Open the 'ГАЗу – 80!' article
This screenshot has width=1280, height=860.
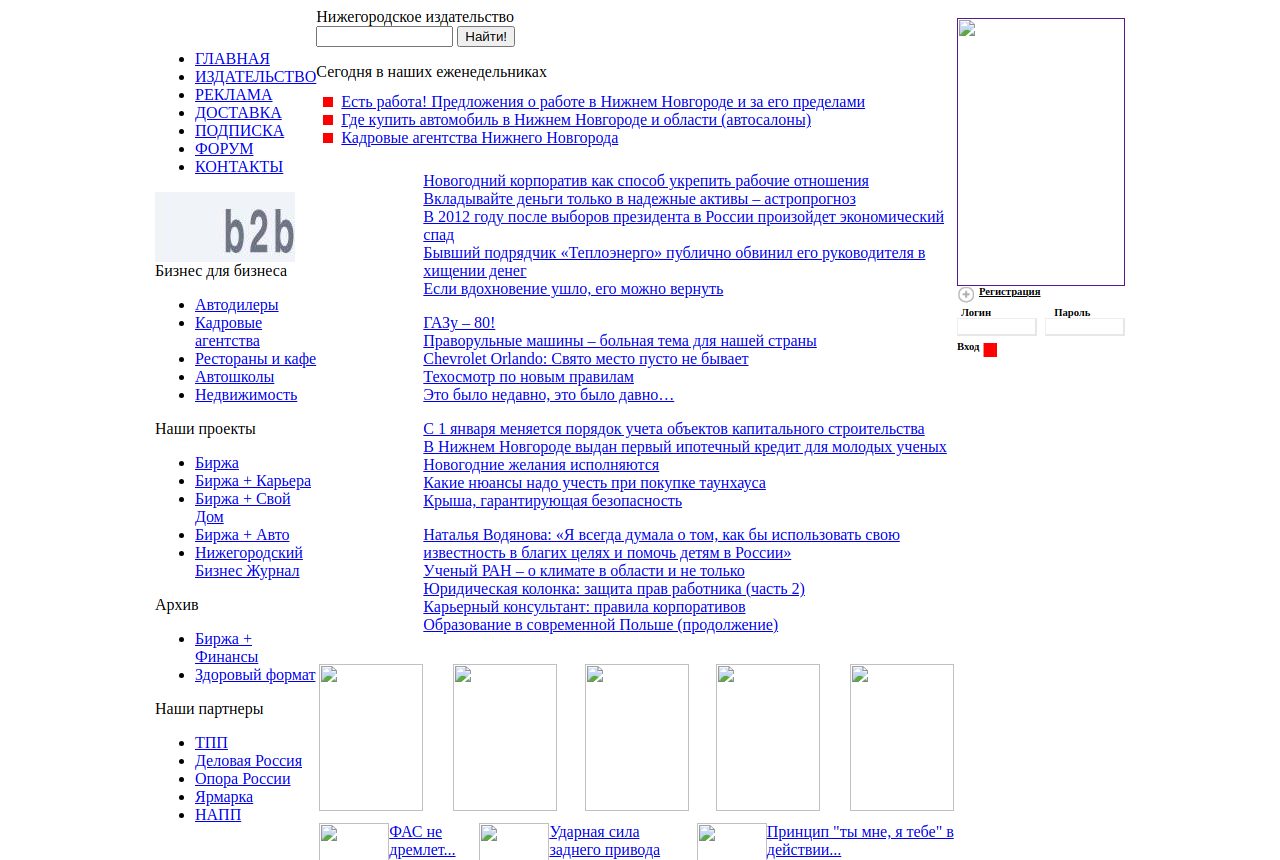[459, 323]
